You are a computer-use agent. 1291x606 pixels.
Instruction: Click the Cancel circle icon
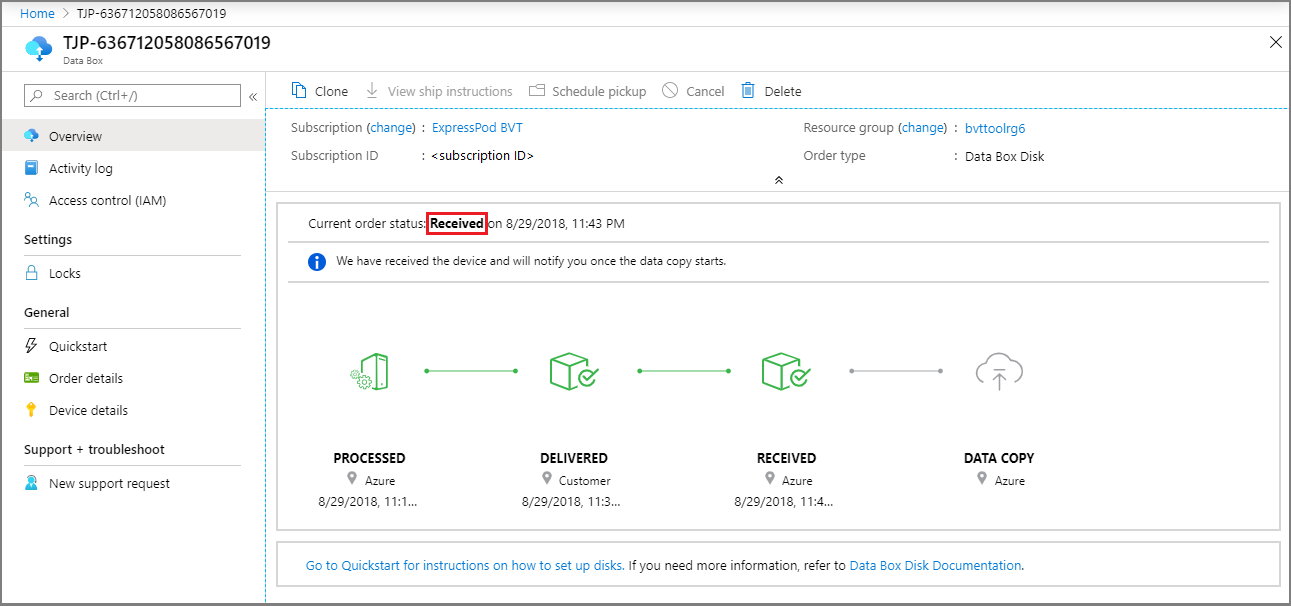click(x=670, y=90)
